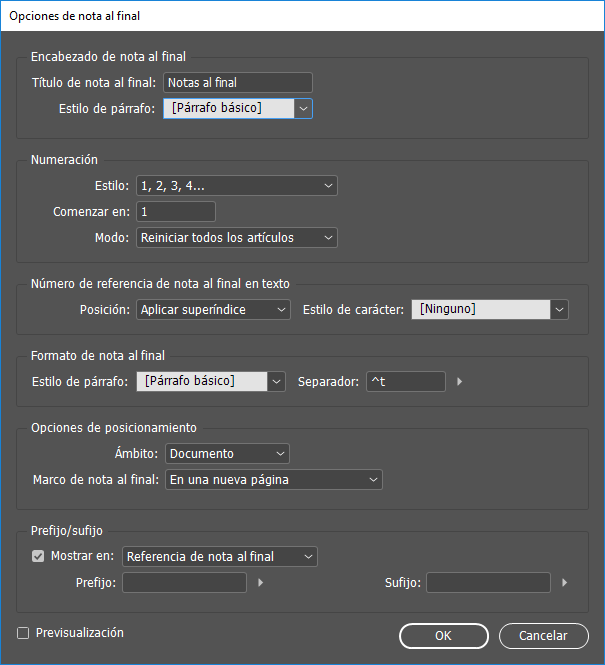This screenshot has height=665, width=605.
Task: Expand the Posición dropdown
Action: pos(212,310)
